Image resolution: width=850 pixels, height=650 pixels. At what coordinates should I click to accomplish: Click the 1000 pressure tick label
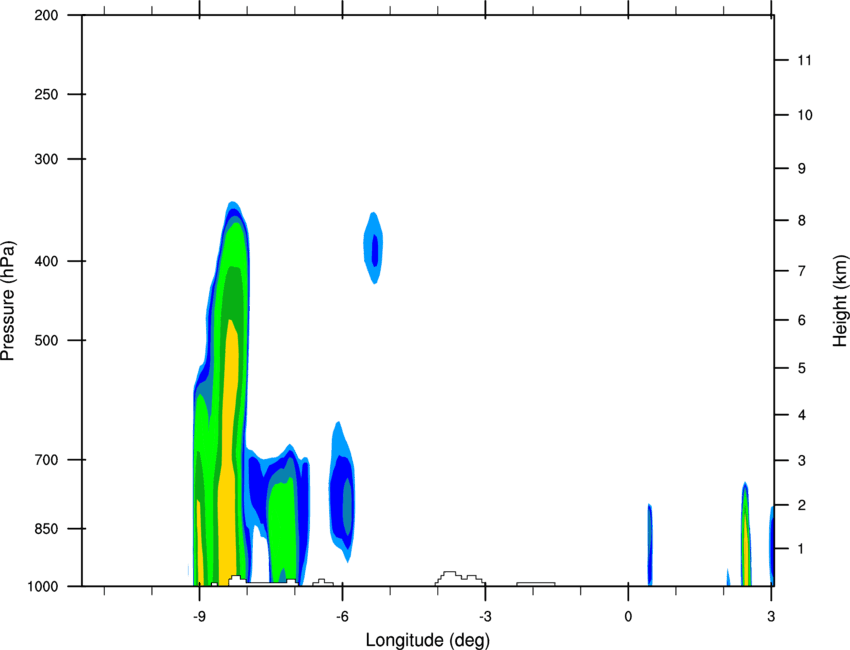(x=44, y=586)
